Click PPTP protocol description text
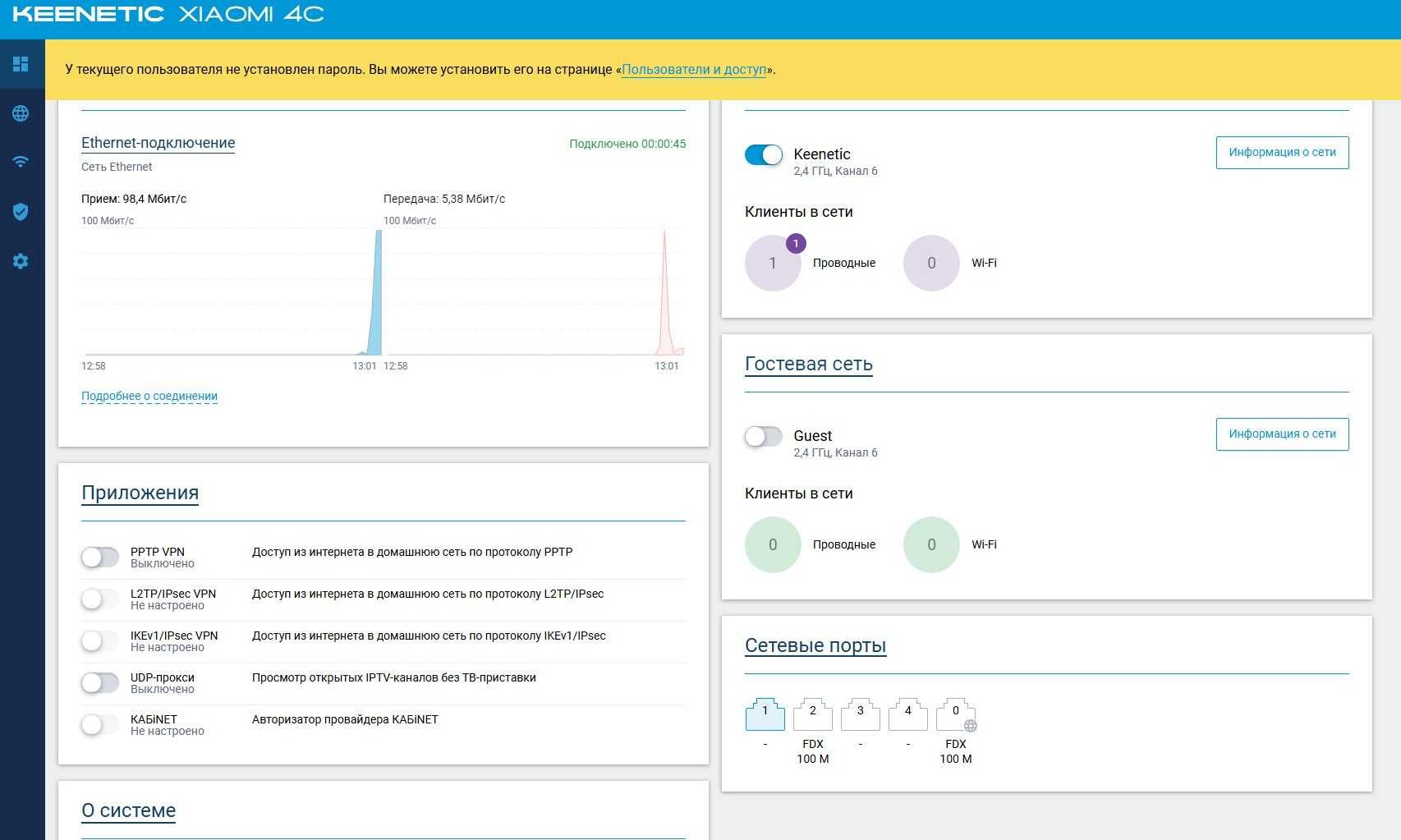Image resolution: width=1401 pixels, height=840 pixels. tap(412, 552)
